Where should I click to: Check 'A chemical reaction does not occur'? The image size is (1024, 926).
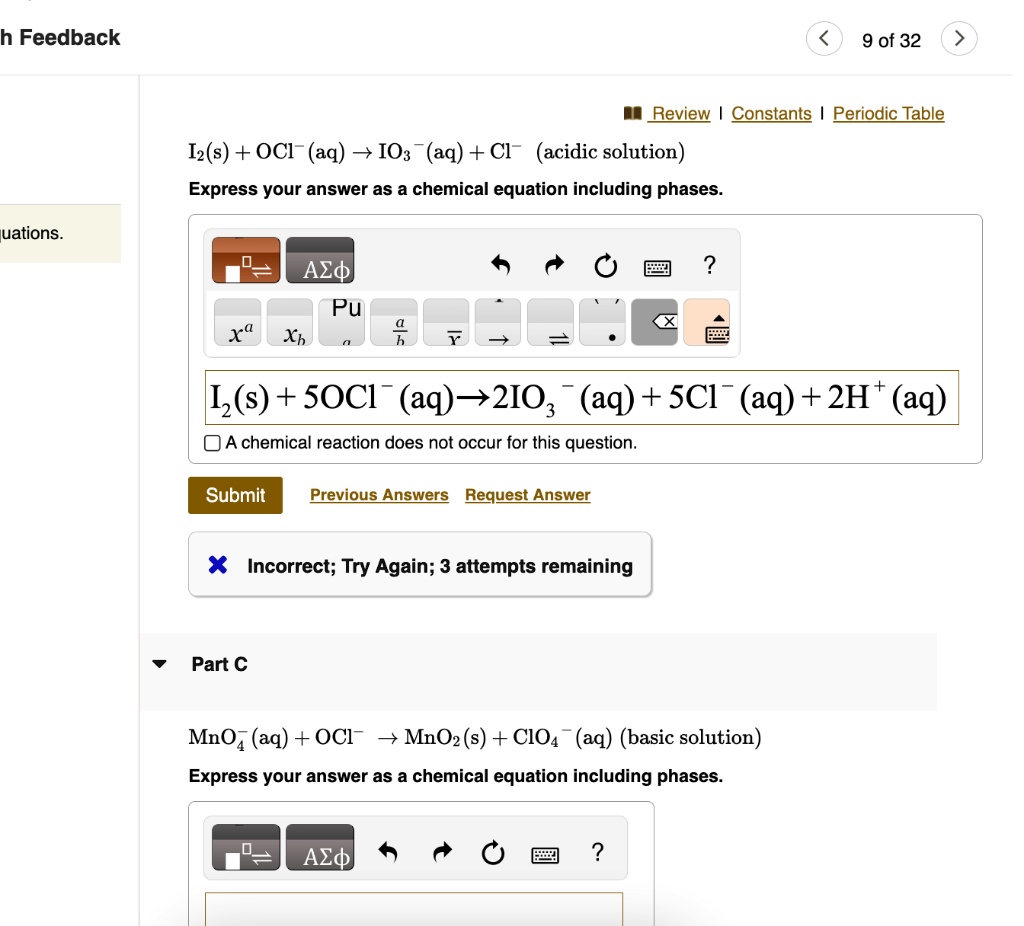[212, 441]
